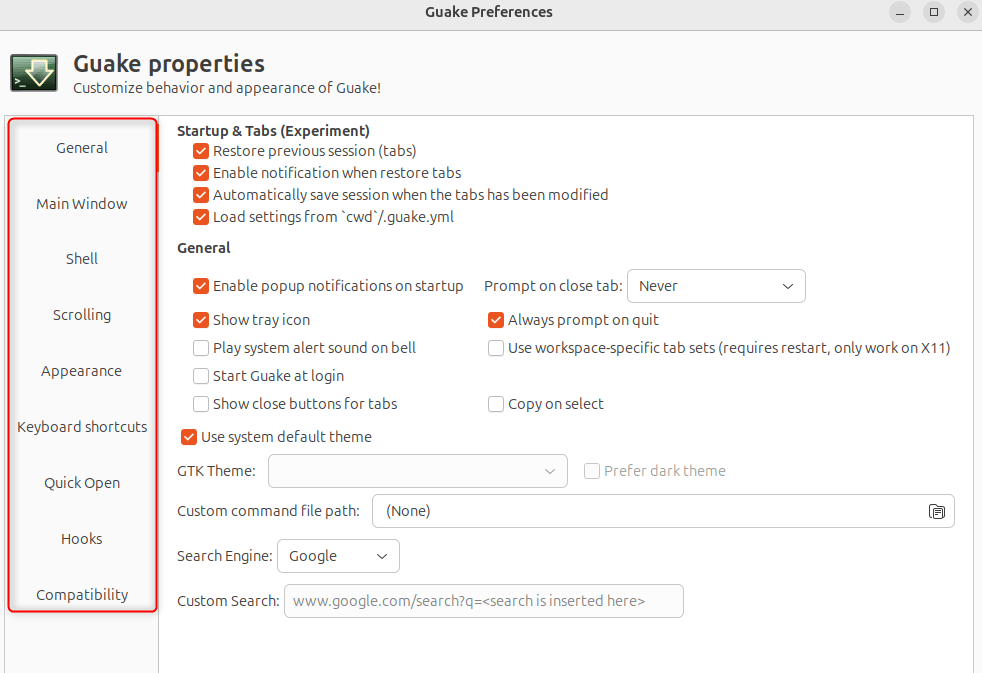Open the Appearance tab
This screenshot has height=673, width=982.
point(82,371)
